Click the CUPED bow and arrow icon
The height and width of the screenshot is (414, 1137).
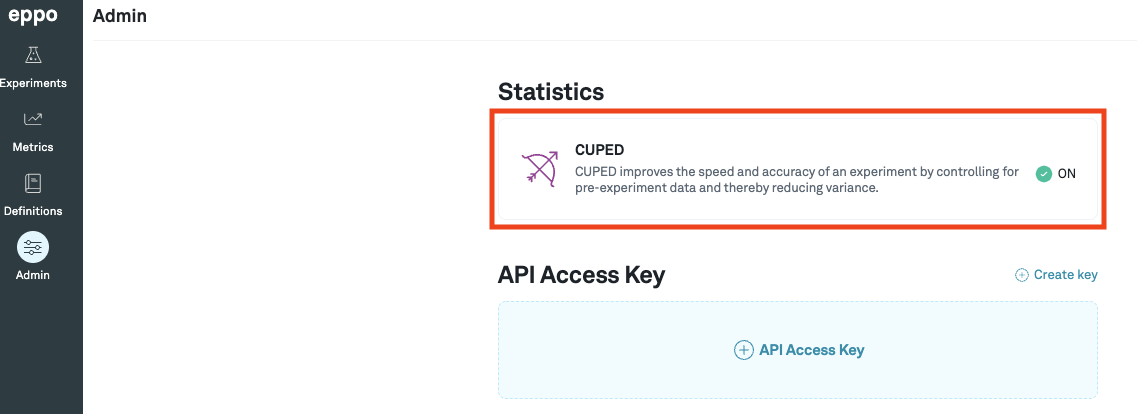click(x=540, y=169)
